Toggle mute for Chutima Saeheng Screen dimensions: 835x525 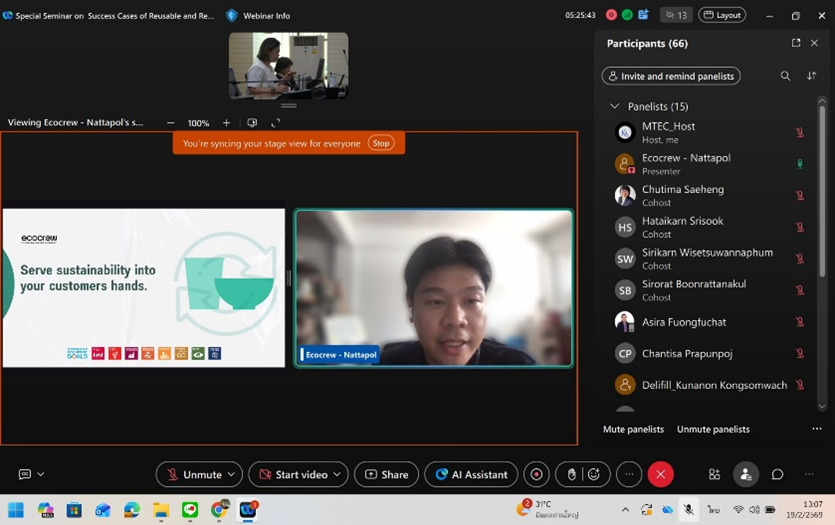(x=799, y=196)
